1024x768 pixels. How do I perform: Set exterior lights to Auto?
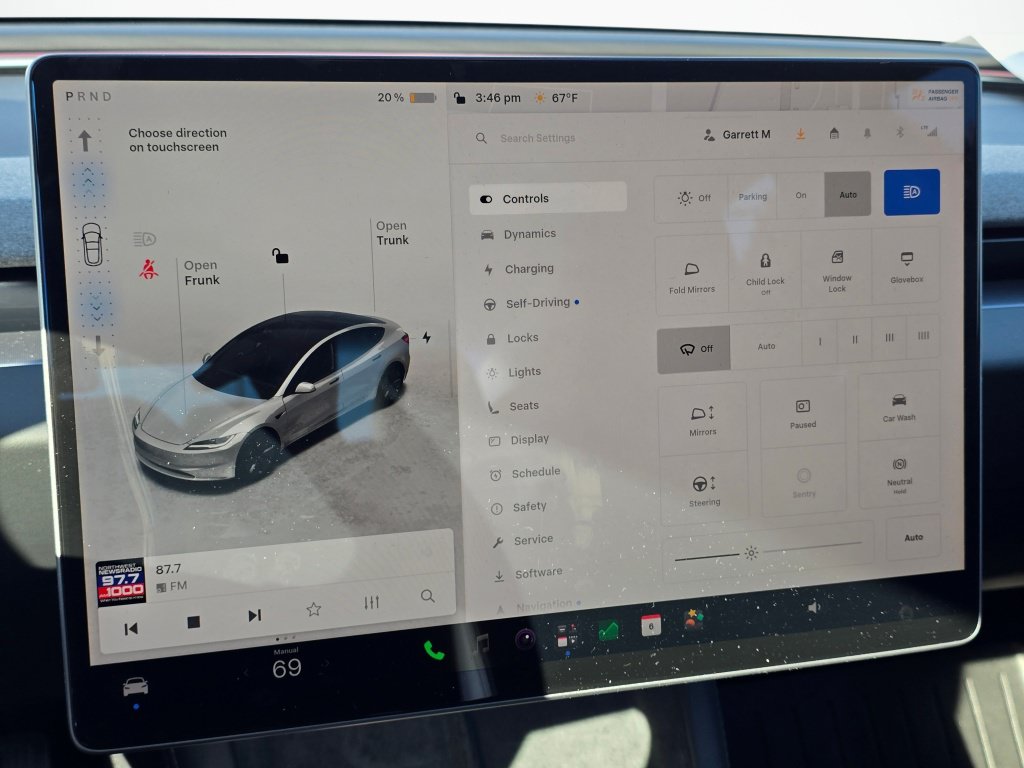848,195
